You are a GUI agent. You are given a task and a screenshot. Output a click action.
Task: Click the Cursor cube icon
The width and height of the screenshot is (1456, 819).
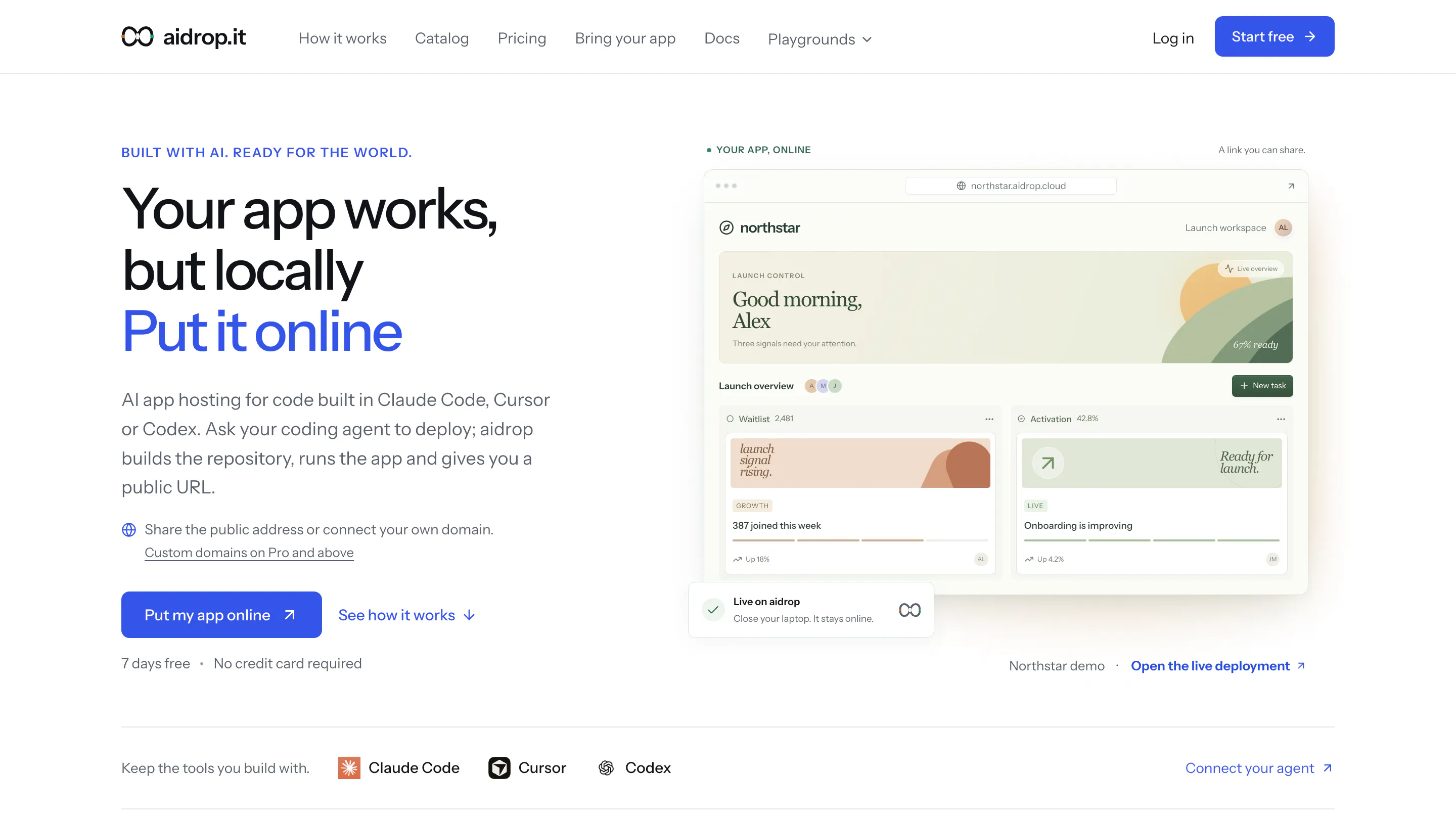499,767
